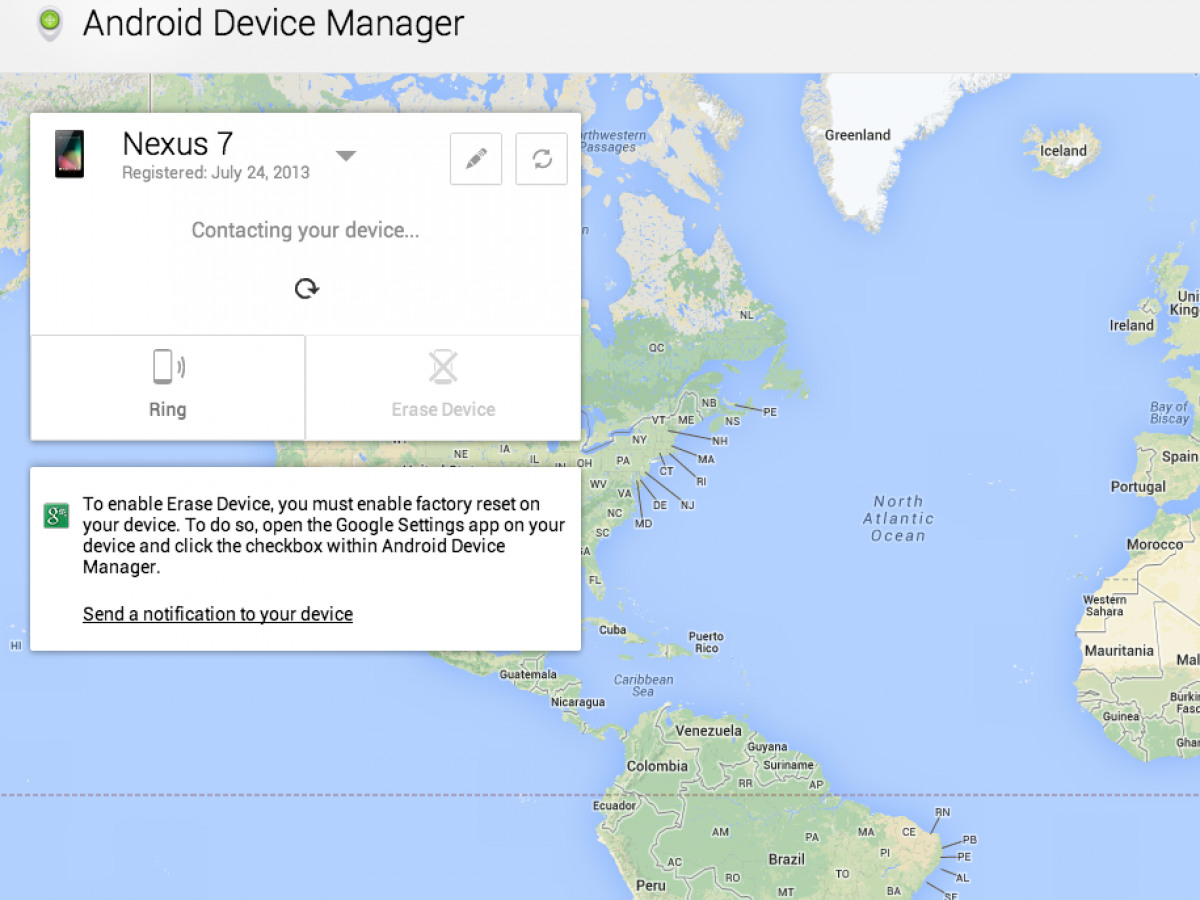This screenshot has width=1200, height=900.
Task: Click the Erase Device button
Action: coord(443,387)
